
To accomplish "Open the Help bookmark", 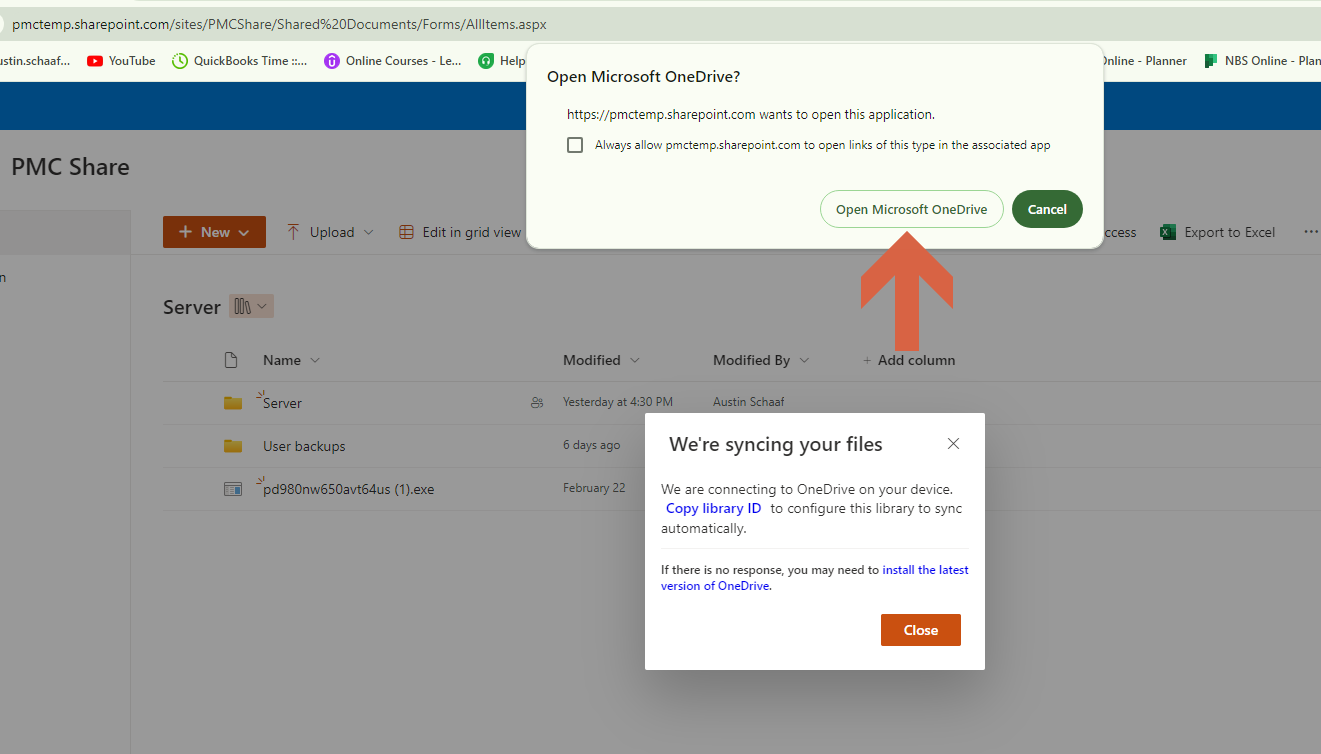I will point(502,61).
